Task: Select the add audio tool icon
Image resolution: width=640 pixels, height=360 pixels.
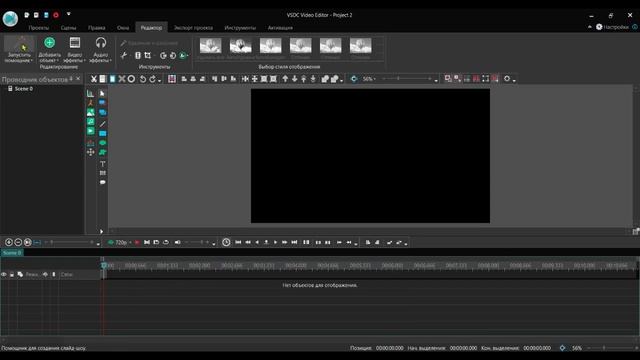Action: coord(90,122)
